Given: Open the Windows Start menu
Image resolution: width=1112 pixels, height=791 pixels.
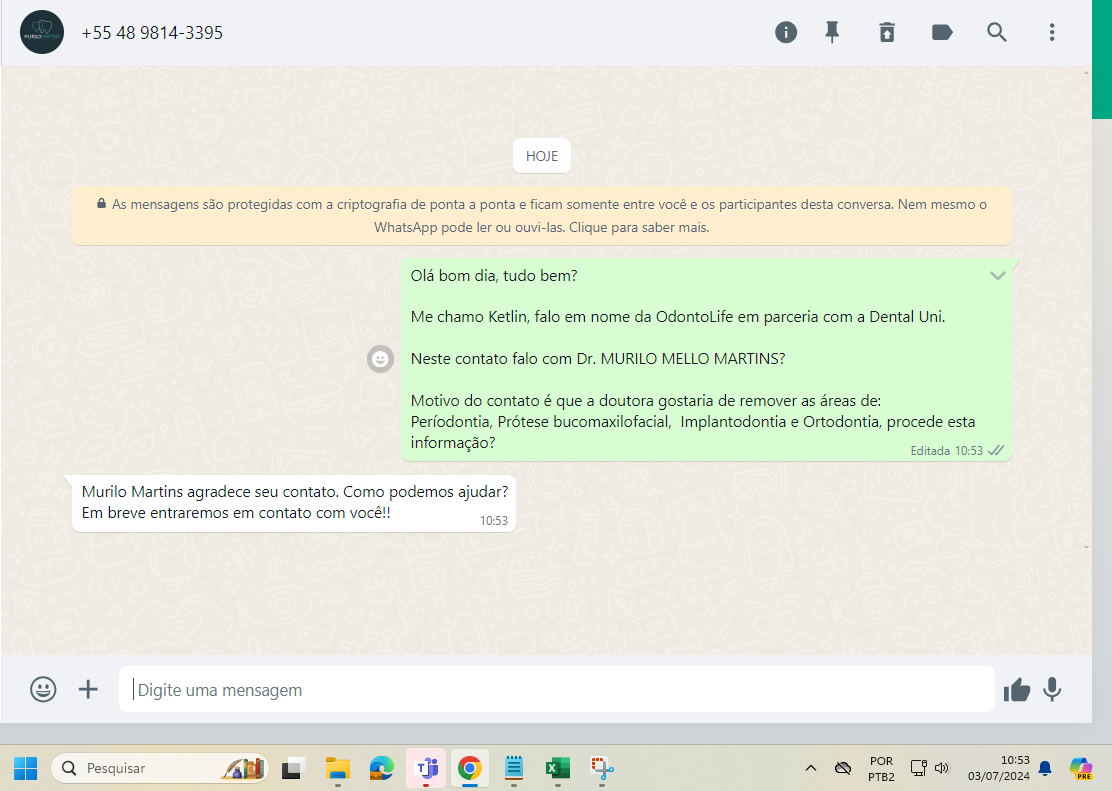Looking at the screenshot, I should 26,768.
